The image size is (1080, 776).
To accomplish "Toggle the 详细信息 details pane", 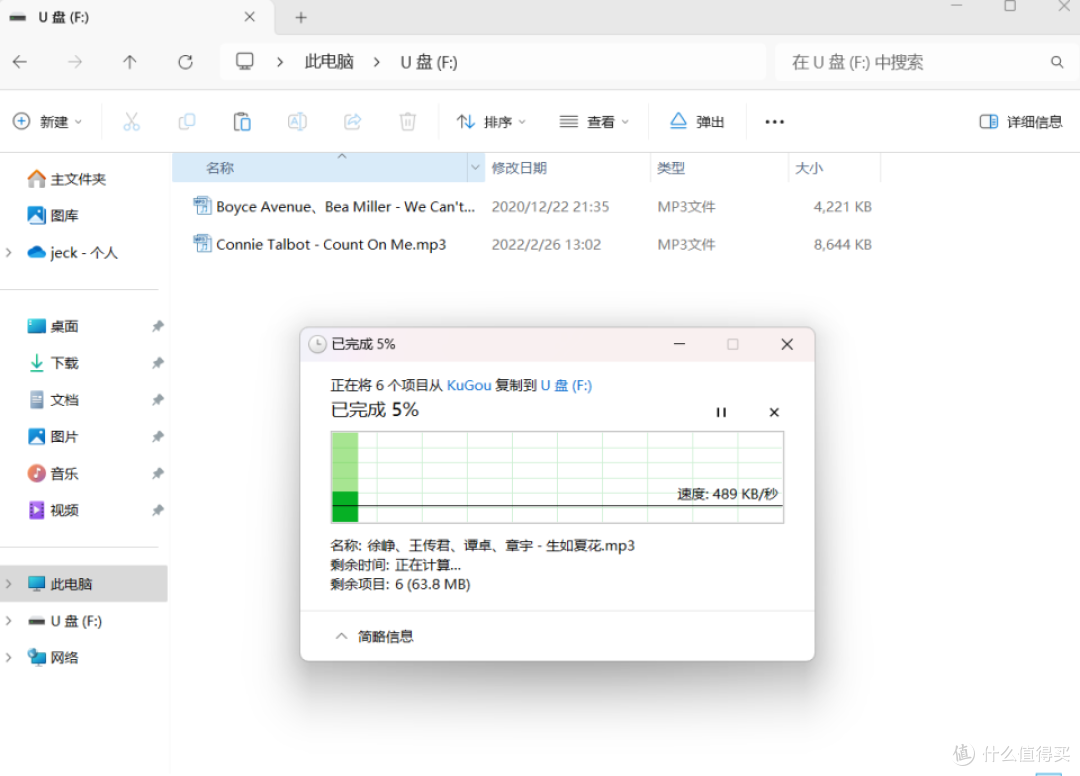I will (x=1021, y=122).
